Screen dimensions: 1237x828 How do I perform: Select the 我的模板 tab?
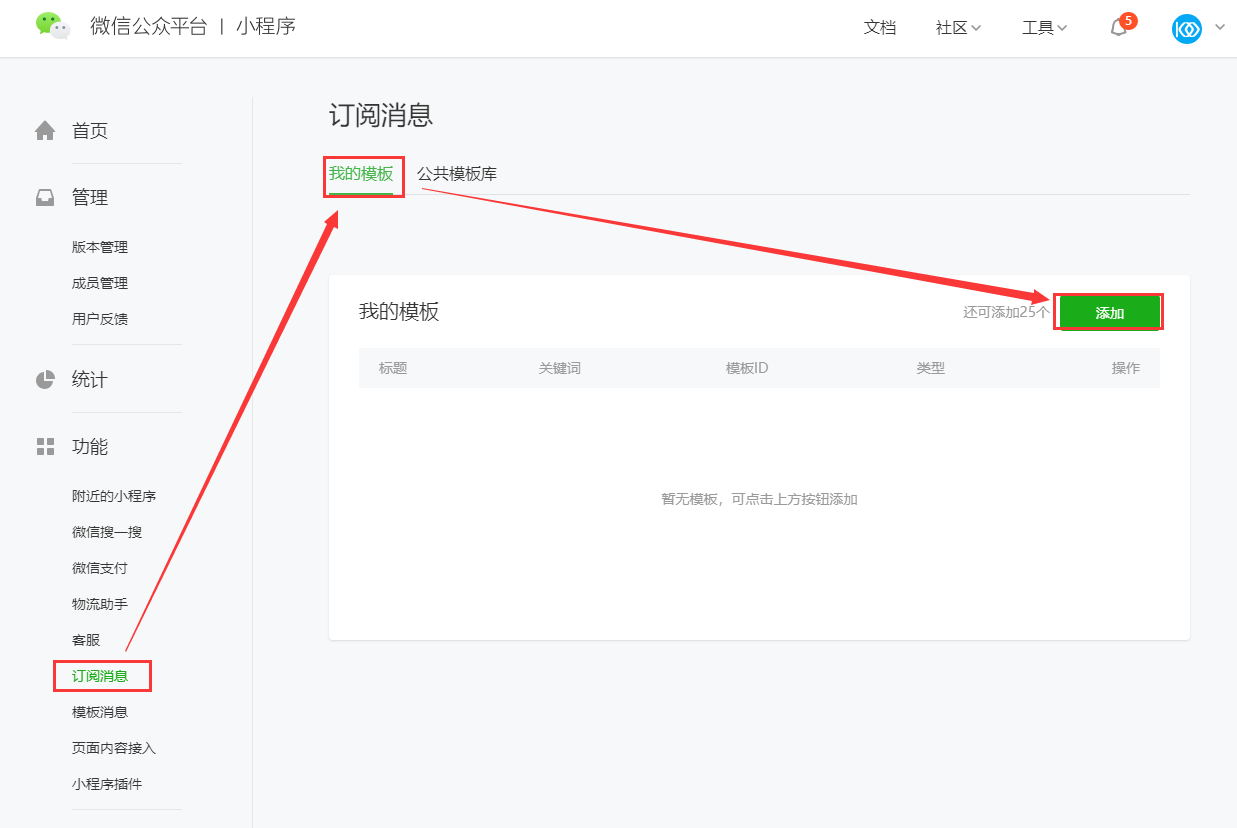click(361, 174)
